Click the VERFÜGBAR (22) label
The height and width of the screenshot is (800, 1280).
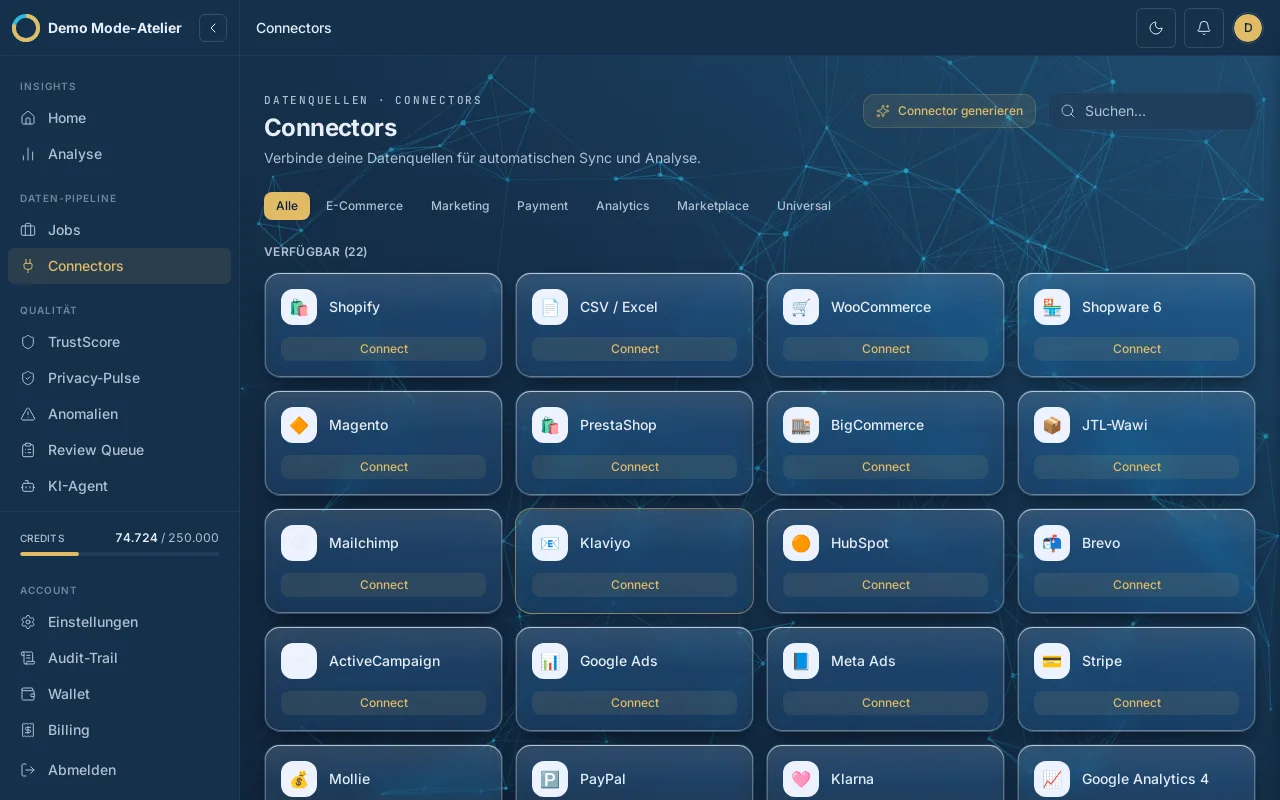pyautogui.click(x=315, y=252)
